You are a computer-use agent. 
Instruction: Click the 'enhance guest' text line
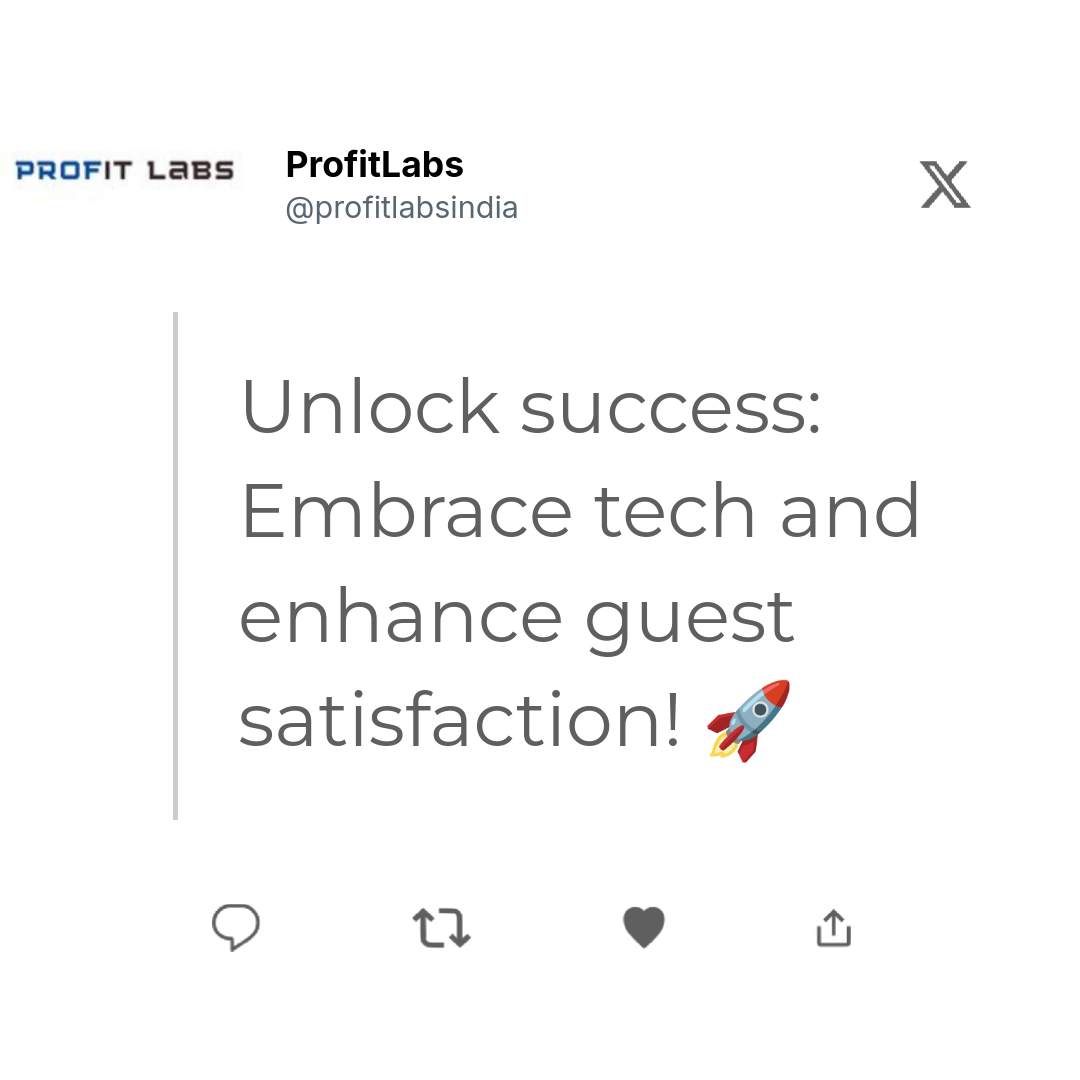click(x=517, y=619)
